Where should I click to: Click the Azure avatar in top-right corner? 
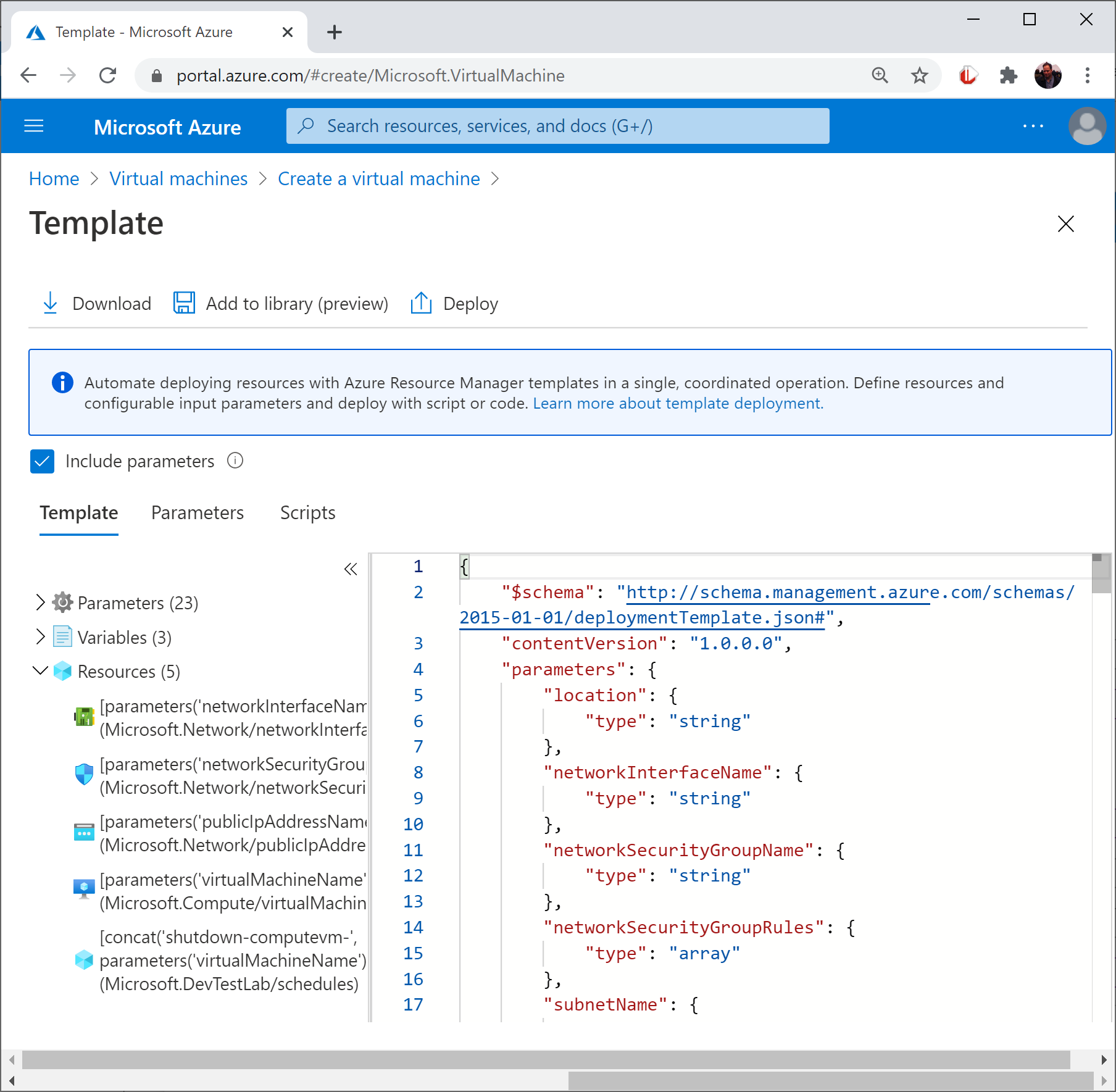coord(1088,126)
